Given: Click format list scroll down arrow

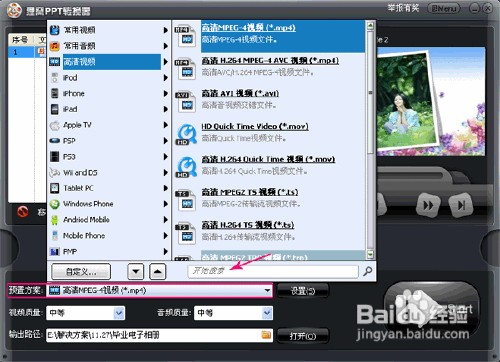Looking at the screenshot, I should point(370,255).
